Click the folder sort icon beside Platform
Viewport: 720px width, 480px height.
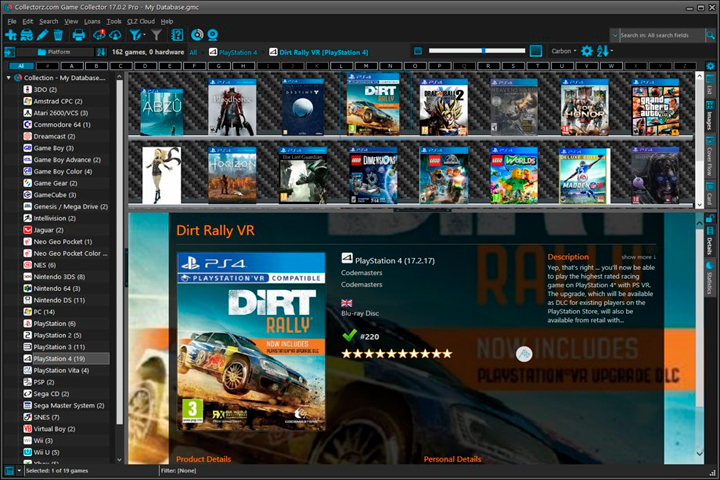[x=101, y=52]
